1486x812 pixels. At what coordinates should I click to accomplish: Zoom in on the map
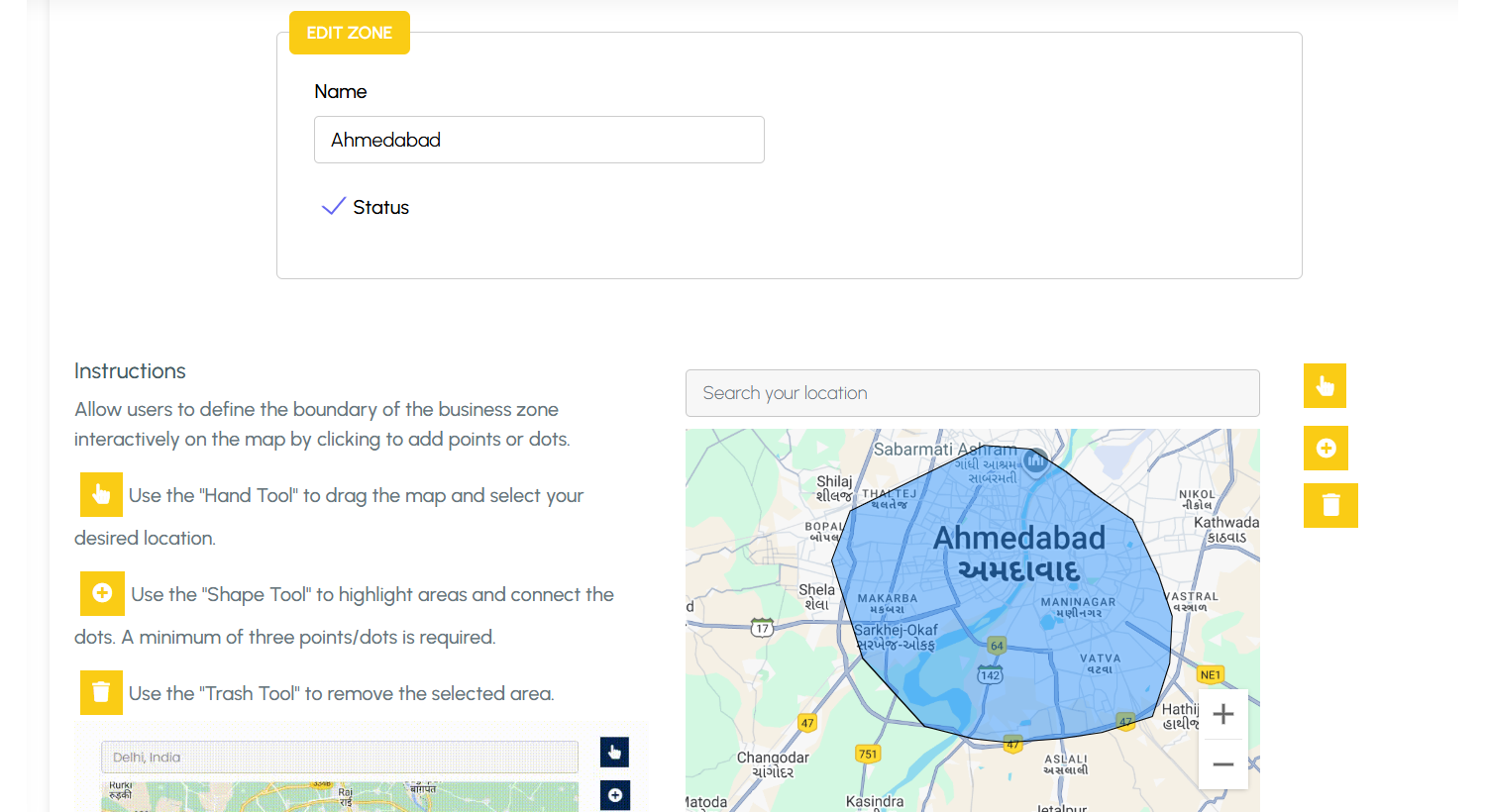click(1223, 714)
